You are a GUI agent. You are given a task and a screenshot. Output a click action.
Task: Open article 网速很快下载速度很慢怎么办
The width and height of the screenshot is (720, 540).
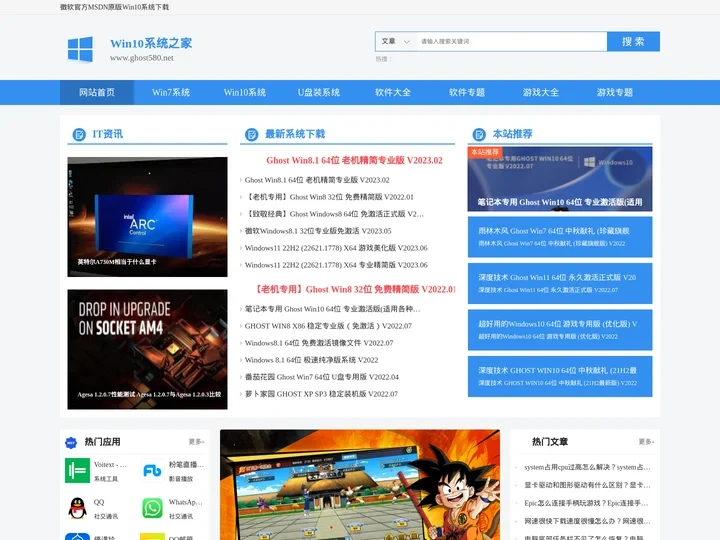click(x=587, y=521)
